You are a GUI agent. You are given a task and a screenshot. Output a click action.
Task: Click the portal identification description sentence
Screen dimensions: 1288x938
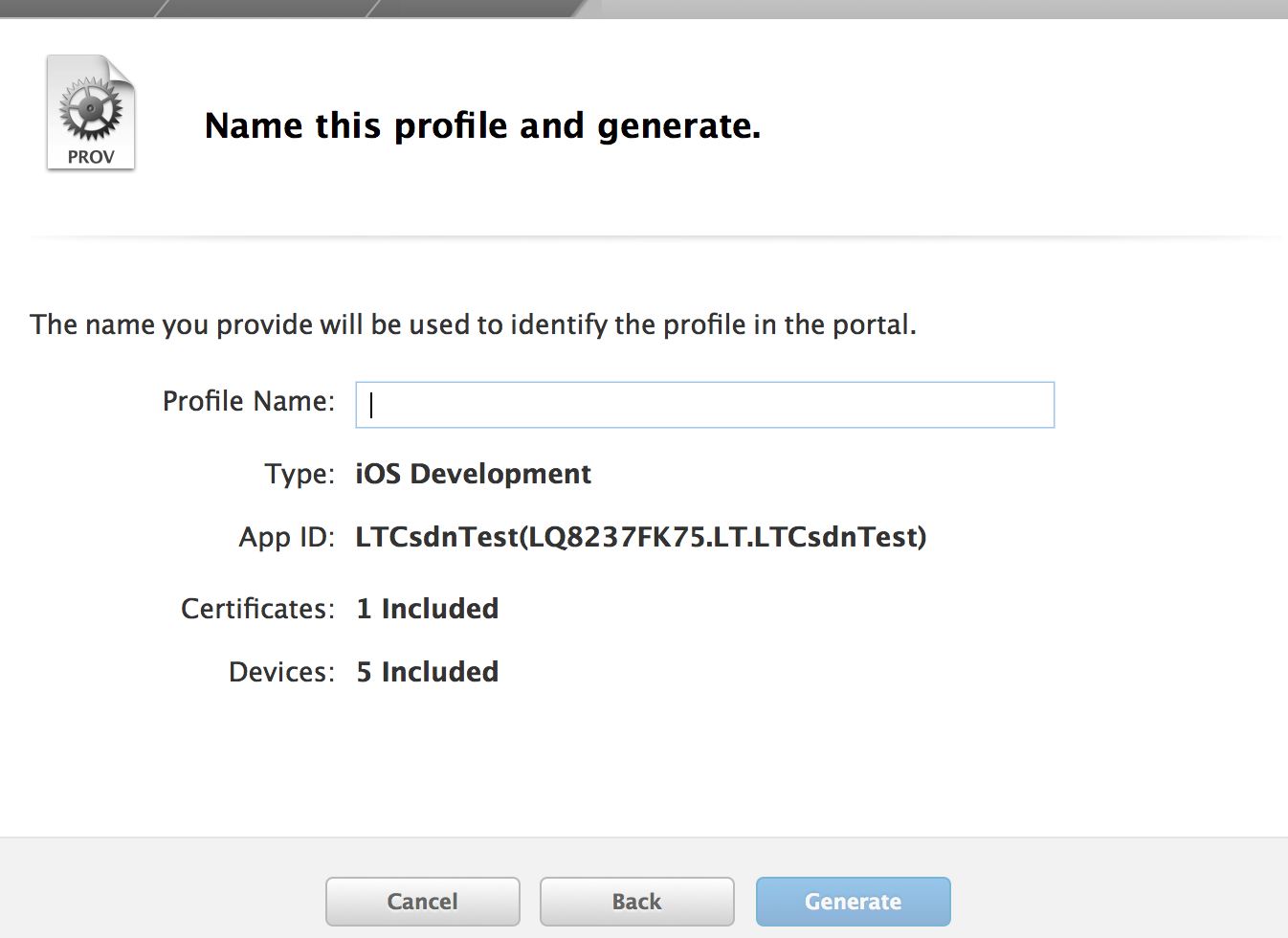click(473, 325)
